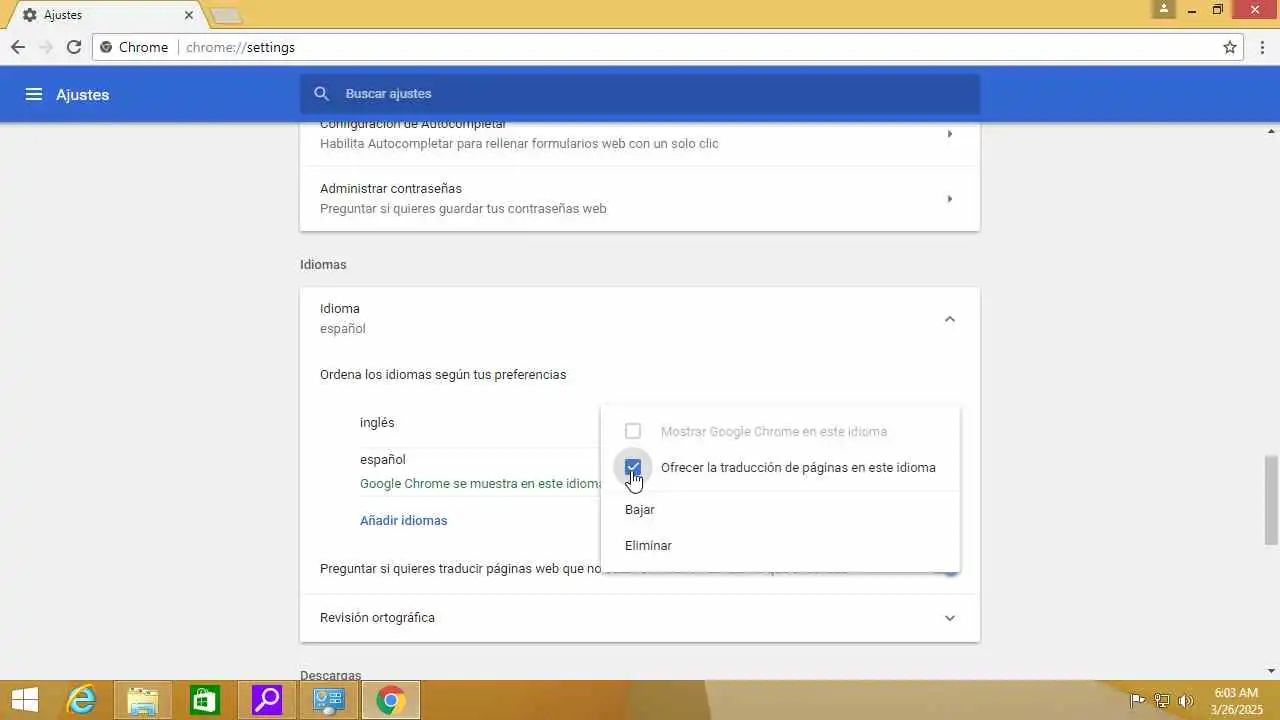
Task: Click the Chrome user profile button in title bar
Action: (1163, 9)
